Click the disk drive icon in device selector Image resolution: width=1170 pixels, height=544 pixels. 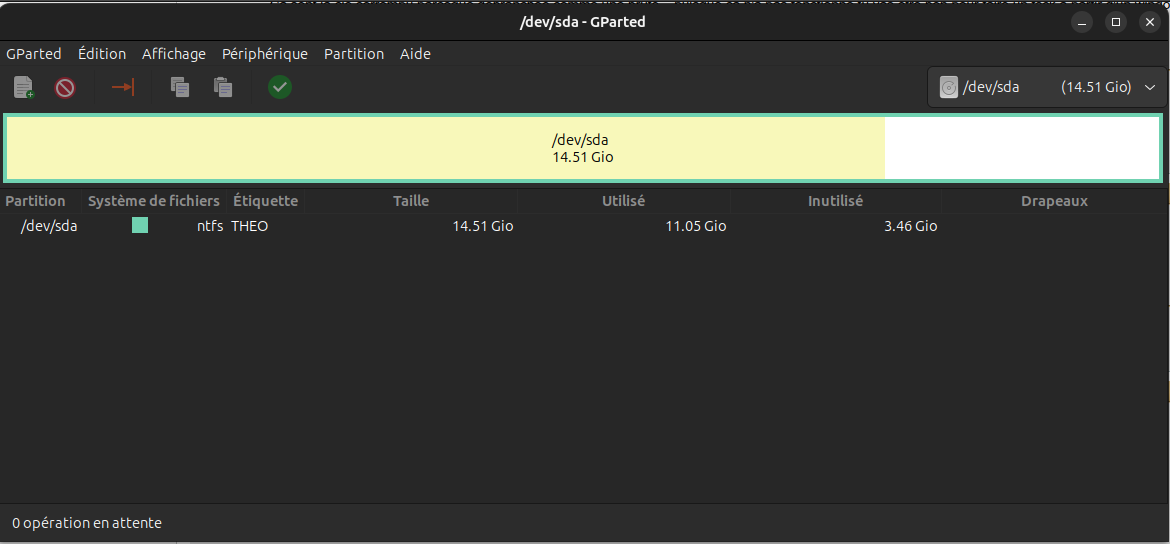(x=948, y=87)
